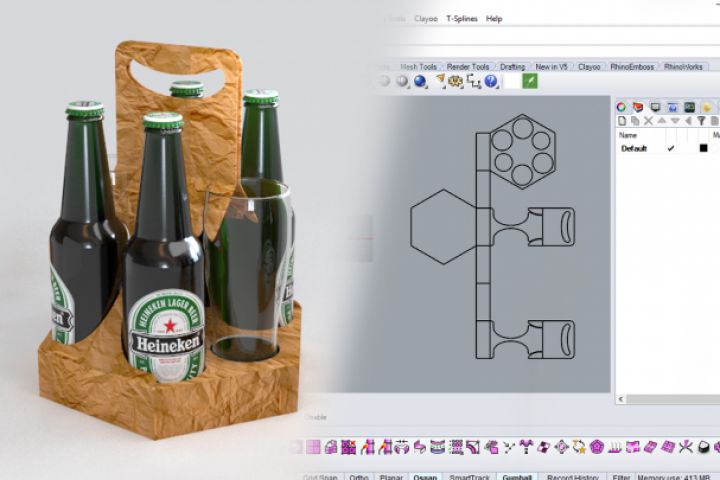Viewport: 720px width, 480px height.
Task: Click the black and white sphere icon
Action: tap(703, 446)
